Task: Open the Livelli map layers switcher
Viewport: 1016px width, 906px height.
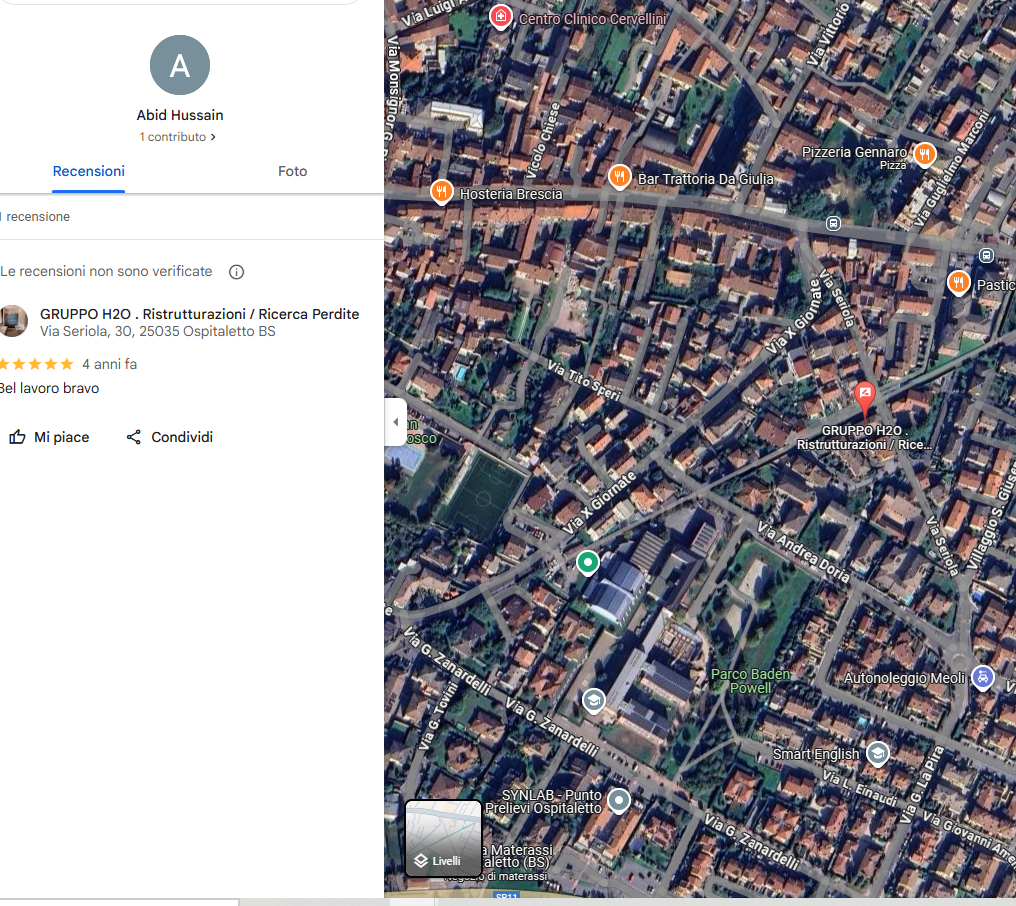Action: coord(443,838)
